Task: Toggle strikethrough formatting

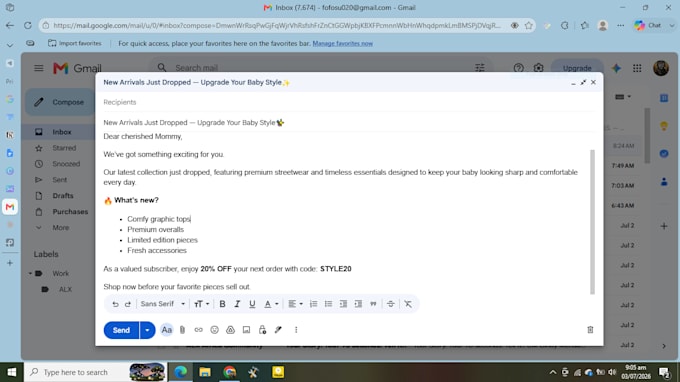Action: coord(390,304)
